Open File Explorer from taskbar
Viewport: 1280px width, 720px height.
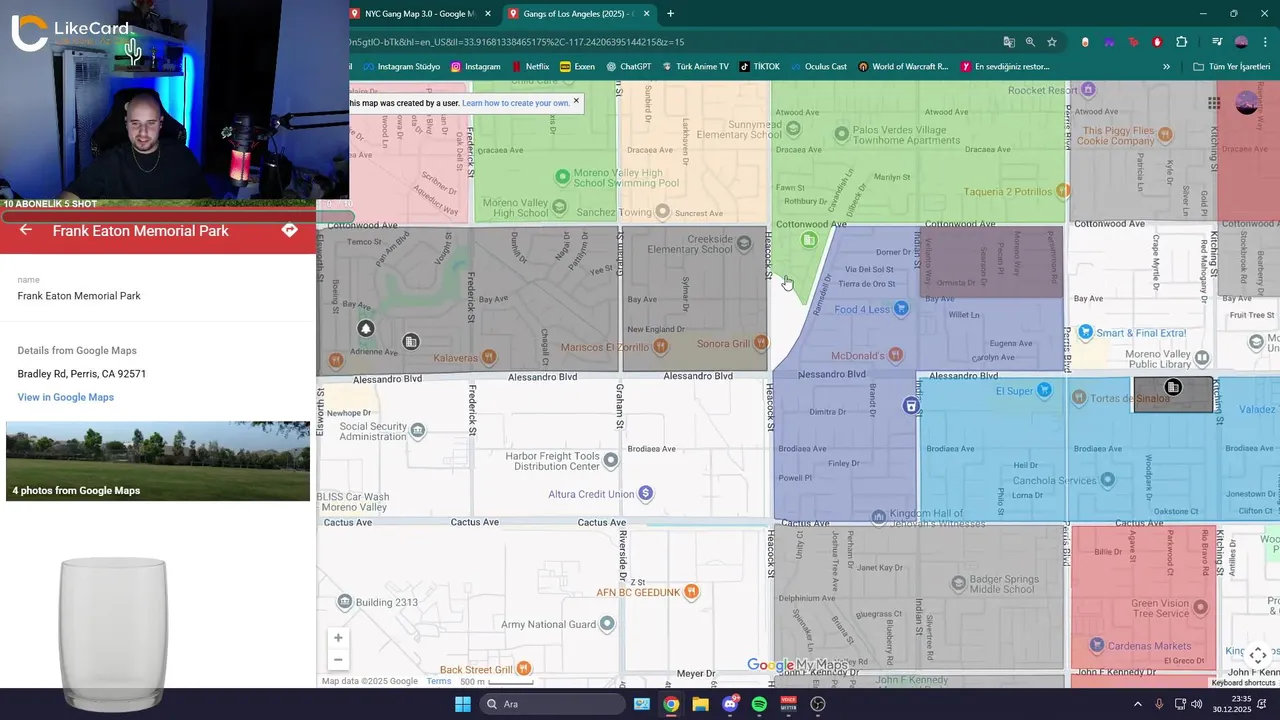[x=700, y=704]
